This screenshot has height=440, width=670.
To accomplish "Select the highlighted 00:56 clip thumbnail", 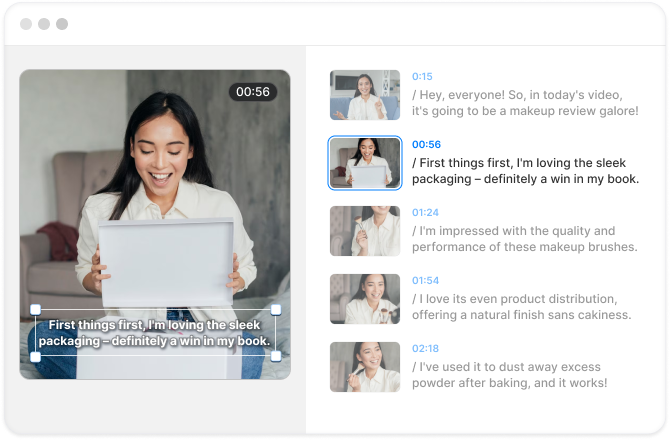I will point(365,163).
